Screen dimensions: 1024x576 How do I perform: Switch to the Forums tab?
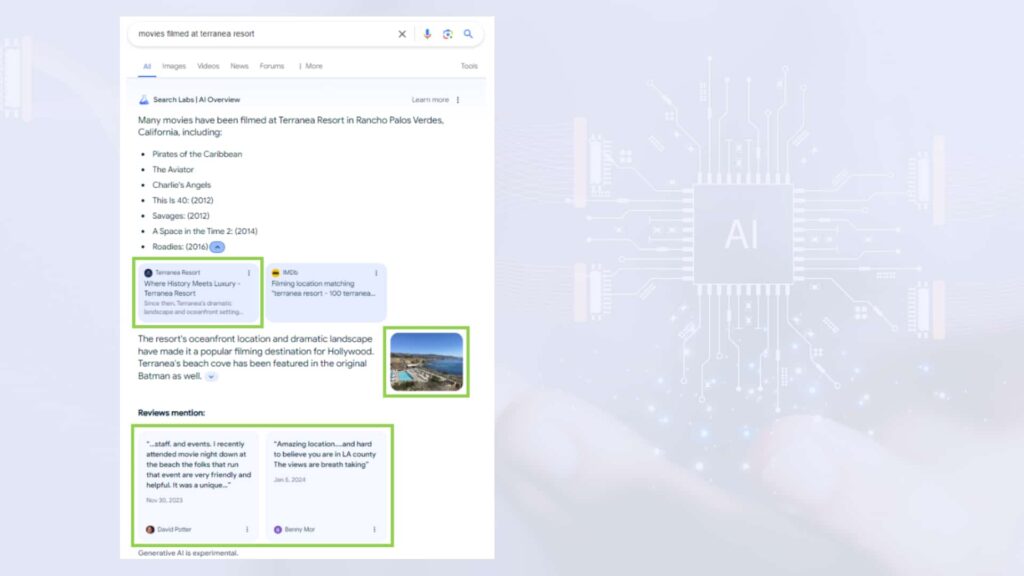[272, 67]
